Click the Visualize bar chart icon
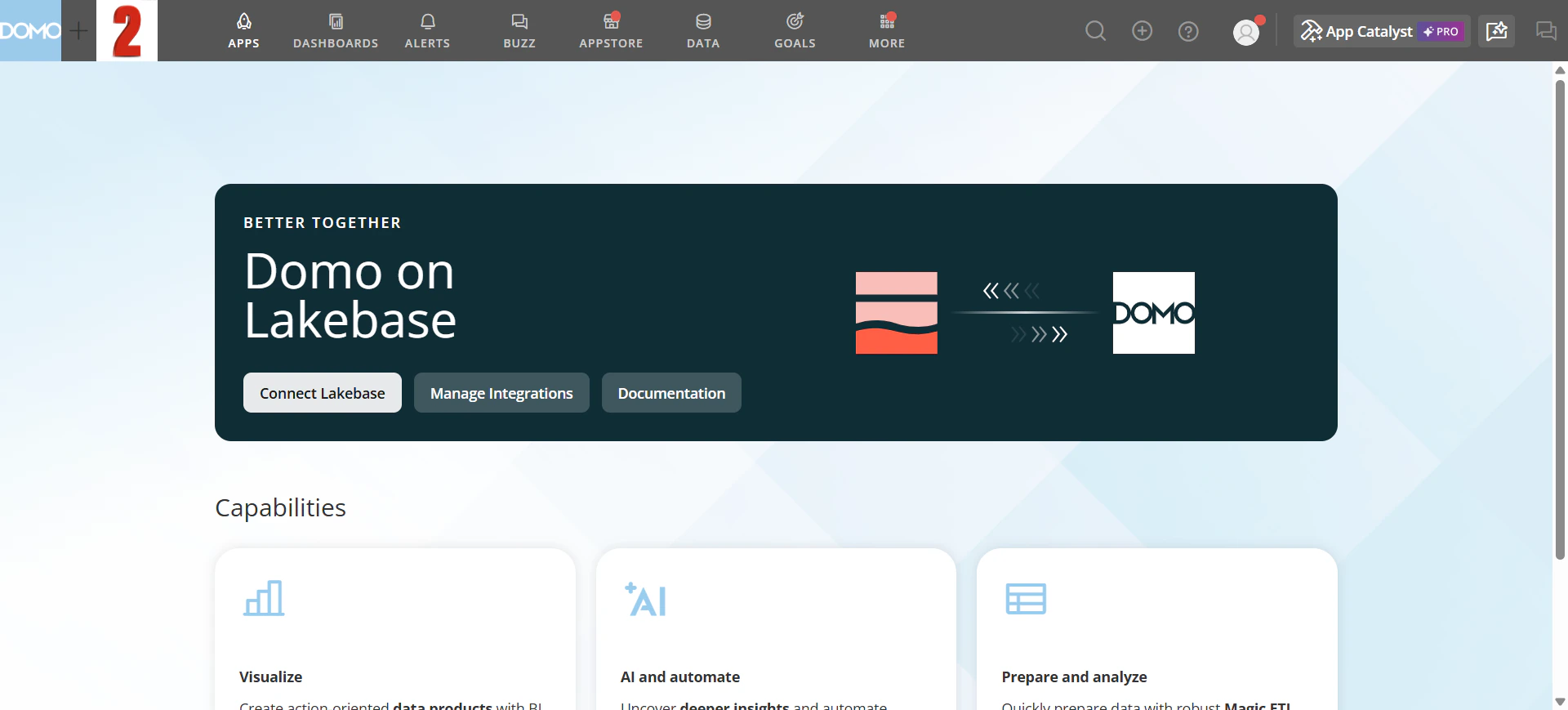The height and width of the screenshot is (710, 1568). (264, 598)
